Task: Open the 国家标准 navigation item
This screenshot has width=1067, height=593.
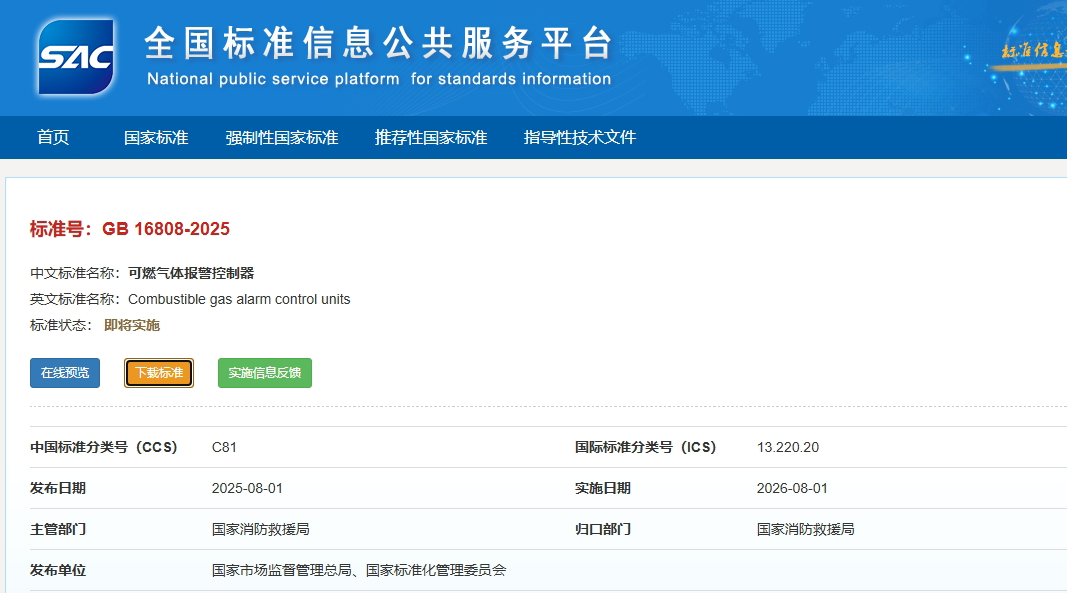Action: 156,138
